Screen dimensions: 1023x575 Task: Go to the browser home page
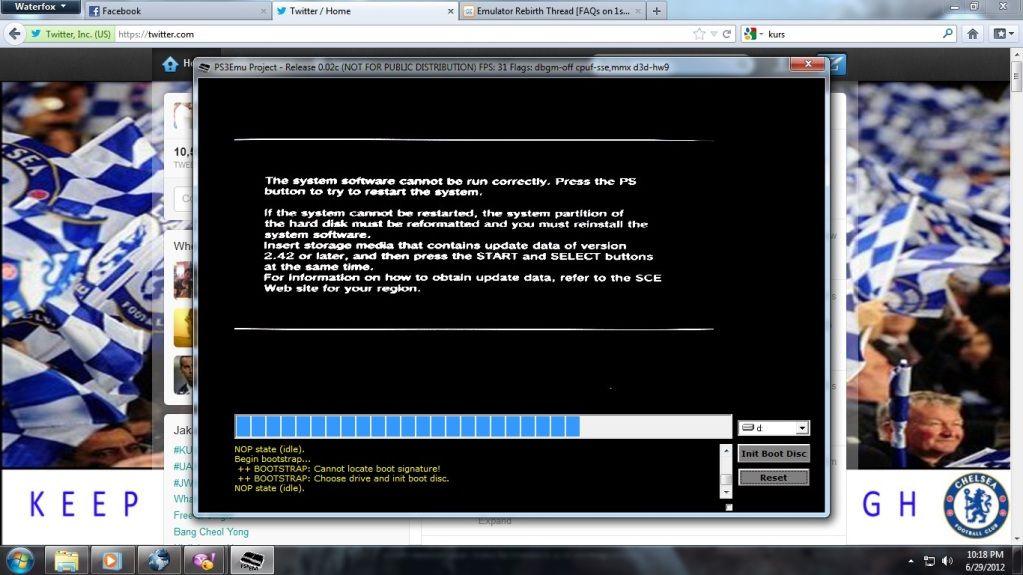(x=973, y=34)
